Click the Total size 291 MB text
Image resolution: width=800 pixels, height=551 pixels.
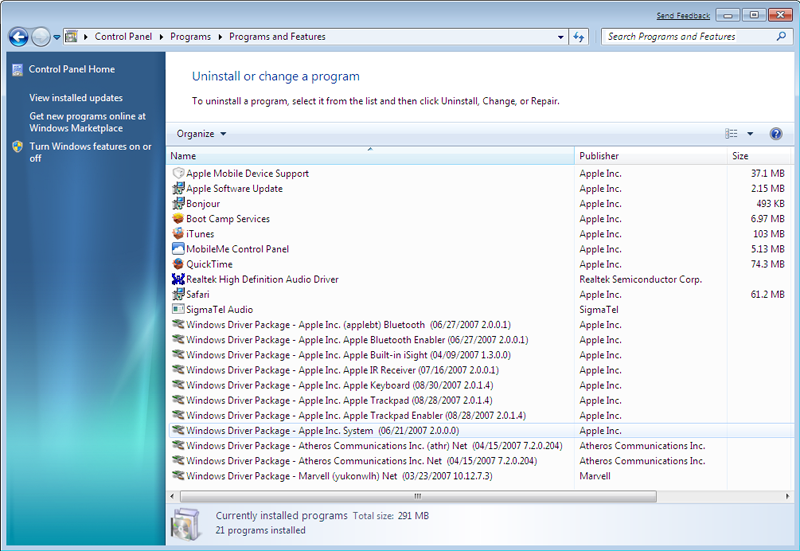(x=391, y=516)
